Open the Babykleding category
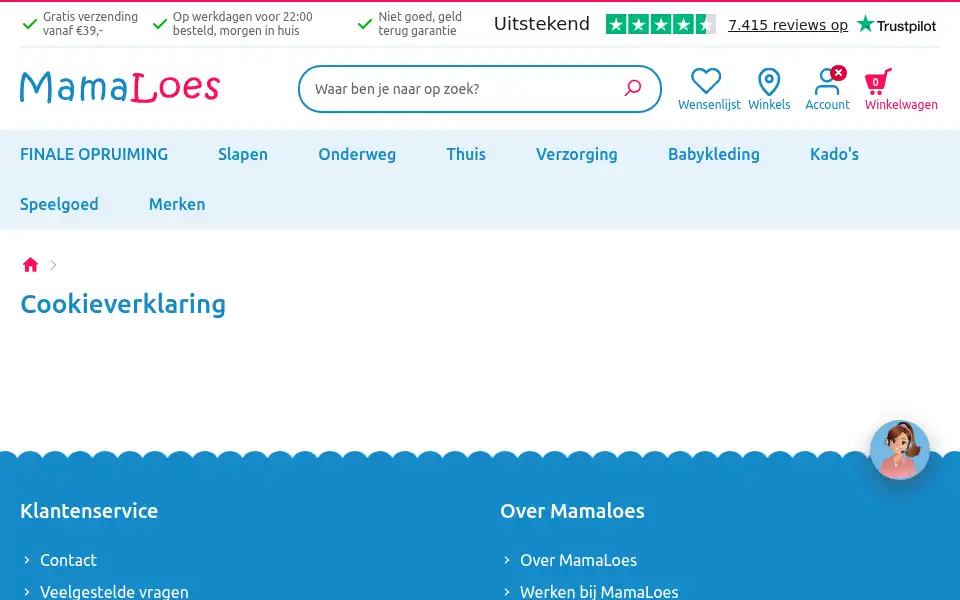960x600 pixels. (x=714, y=154)
